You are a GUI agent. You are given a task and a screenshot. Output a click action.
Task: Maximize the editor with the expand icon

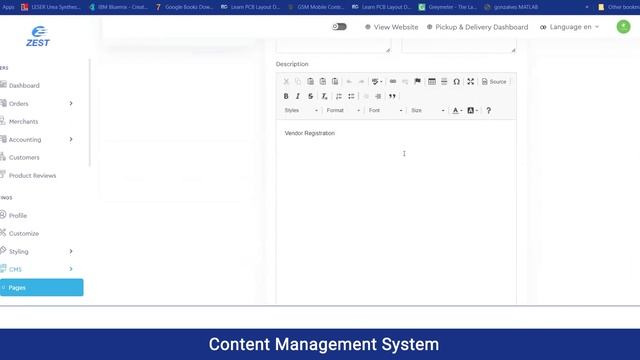pos(471,82)
